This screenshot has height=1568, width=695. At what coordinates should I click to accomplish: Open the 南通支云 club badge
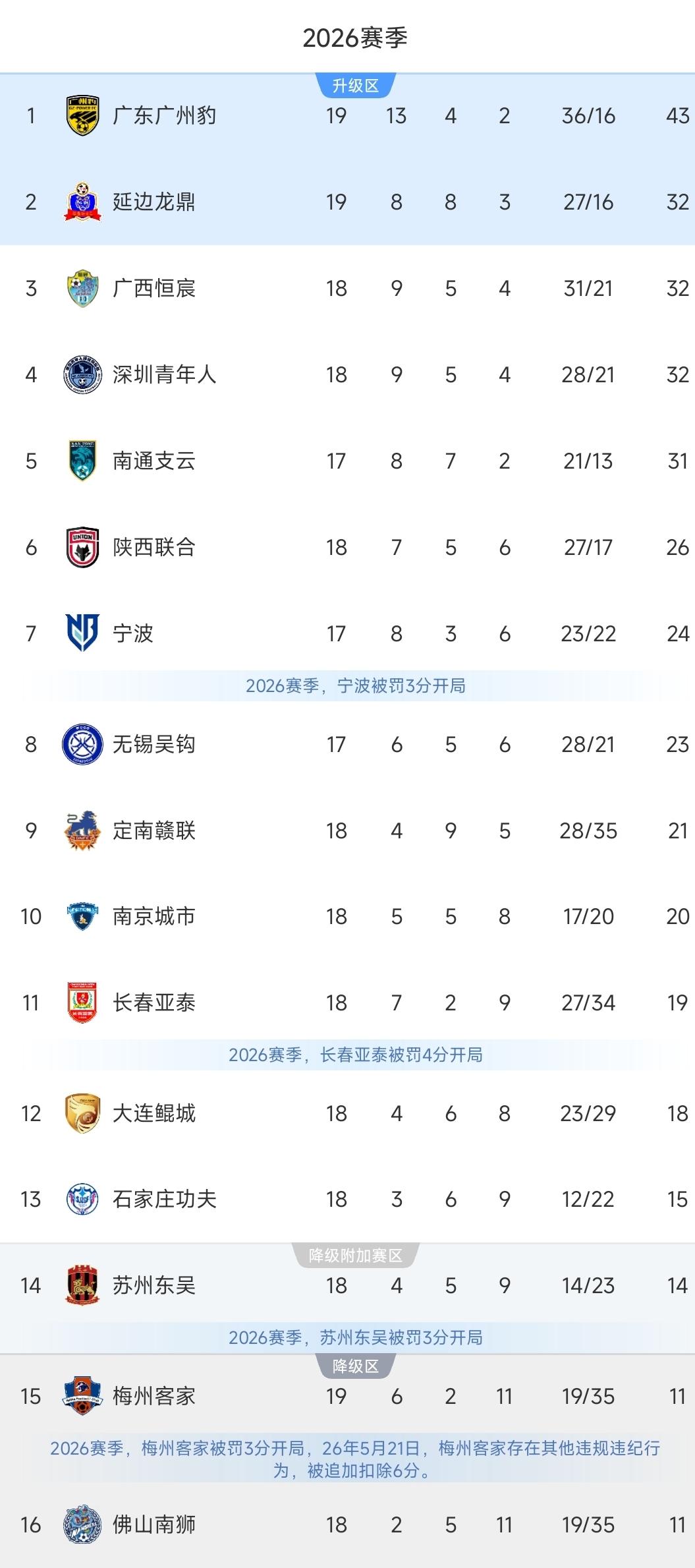click(x=83, y=461)
